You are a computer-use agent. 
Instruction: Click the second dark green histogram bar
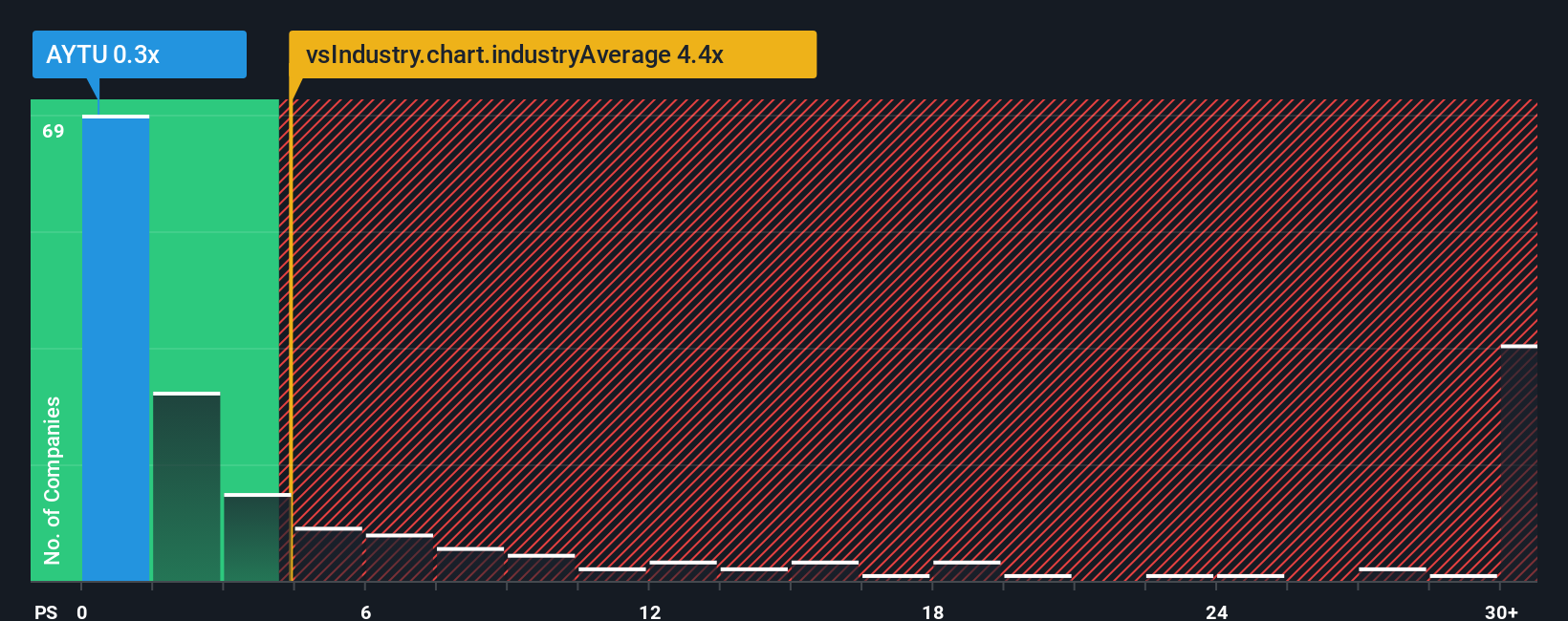186,487
